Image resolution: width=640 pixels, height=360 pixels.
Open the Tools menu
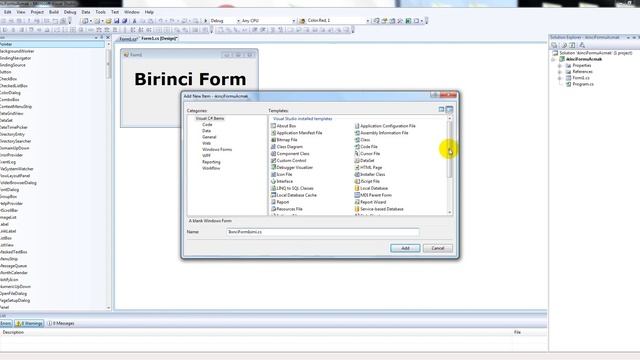click(x=100, y=12)
